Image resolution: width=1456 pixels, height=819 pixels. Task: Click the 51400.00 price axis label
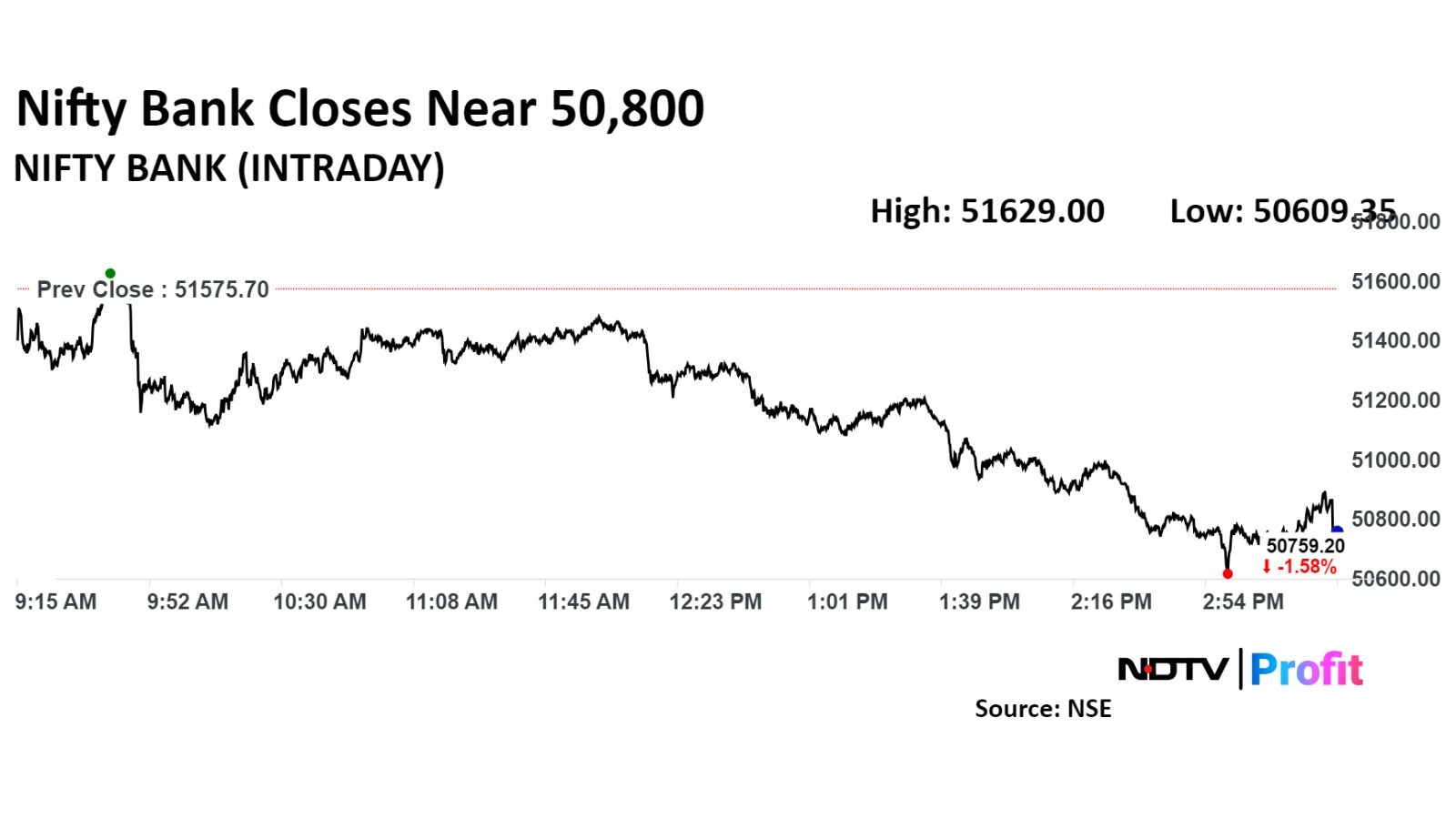coord(1396,340)
